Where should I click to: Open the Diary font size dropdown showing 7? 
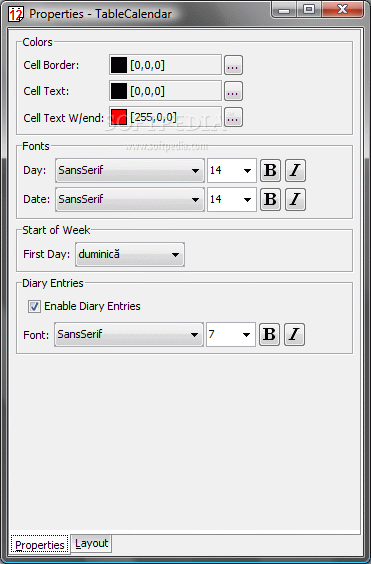tap(231, 335)
